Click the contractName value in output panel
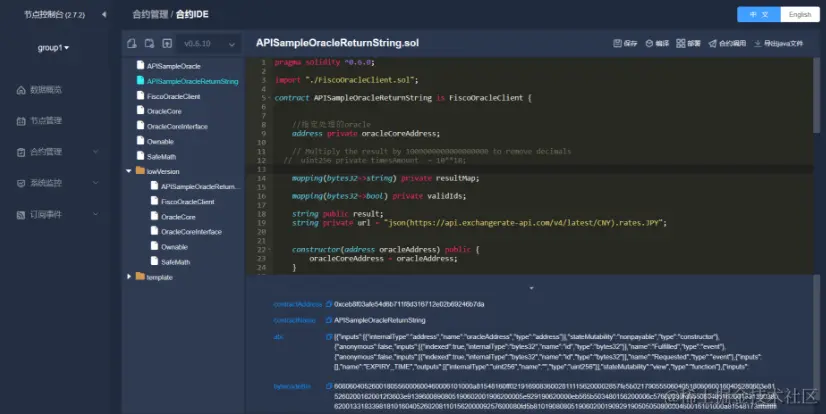This screenshot has width=826, height=414. click(380, 320)
